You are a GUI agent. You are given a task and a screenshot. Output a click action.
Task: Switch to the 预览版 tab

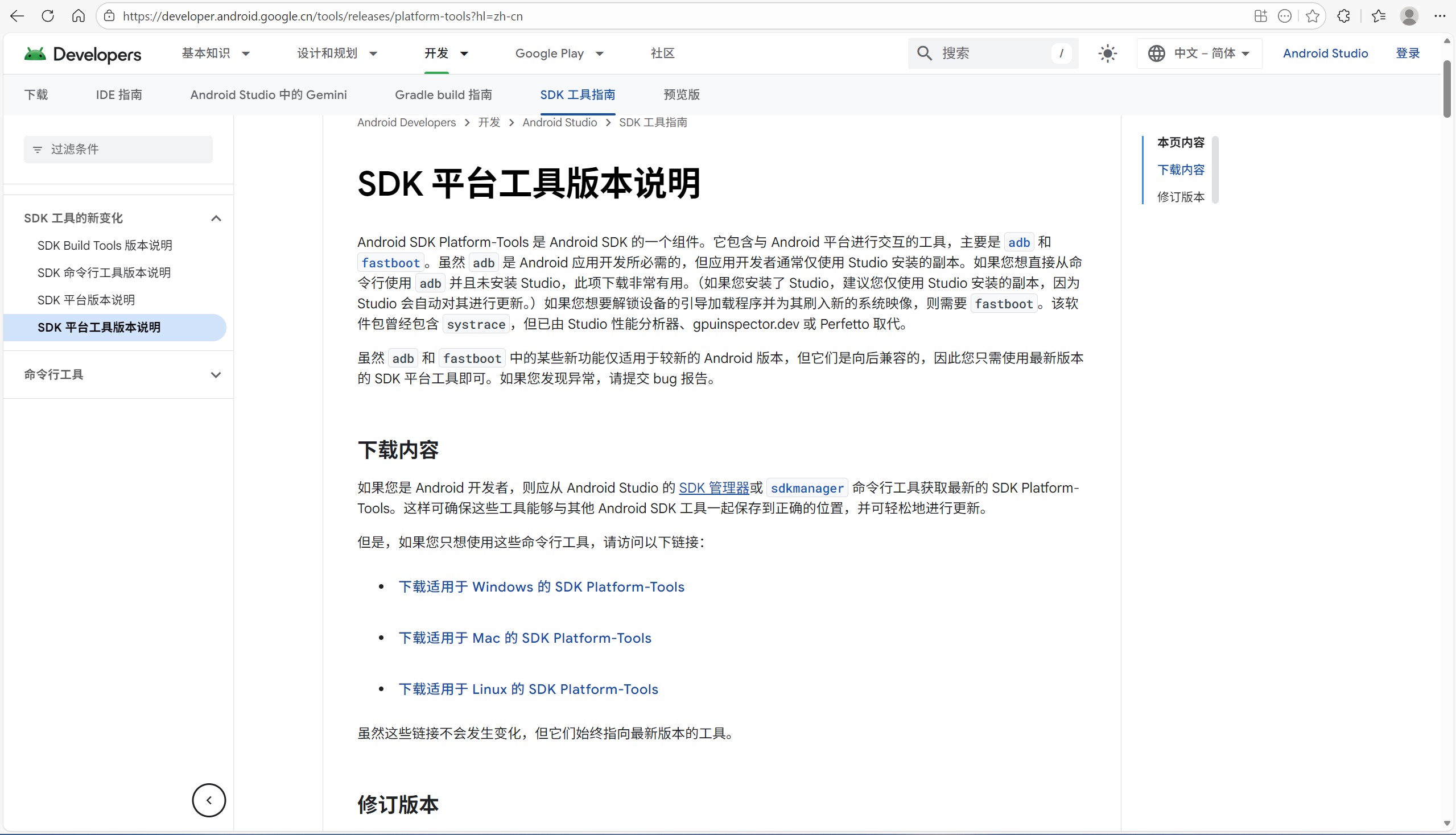(682, 94)
